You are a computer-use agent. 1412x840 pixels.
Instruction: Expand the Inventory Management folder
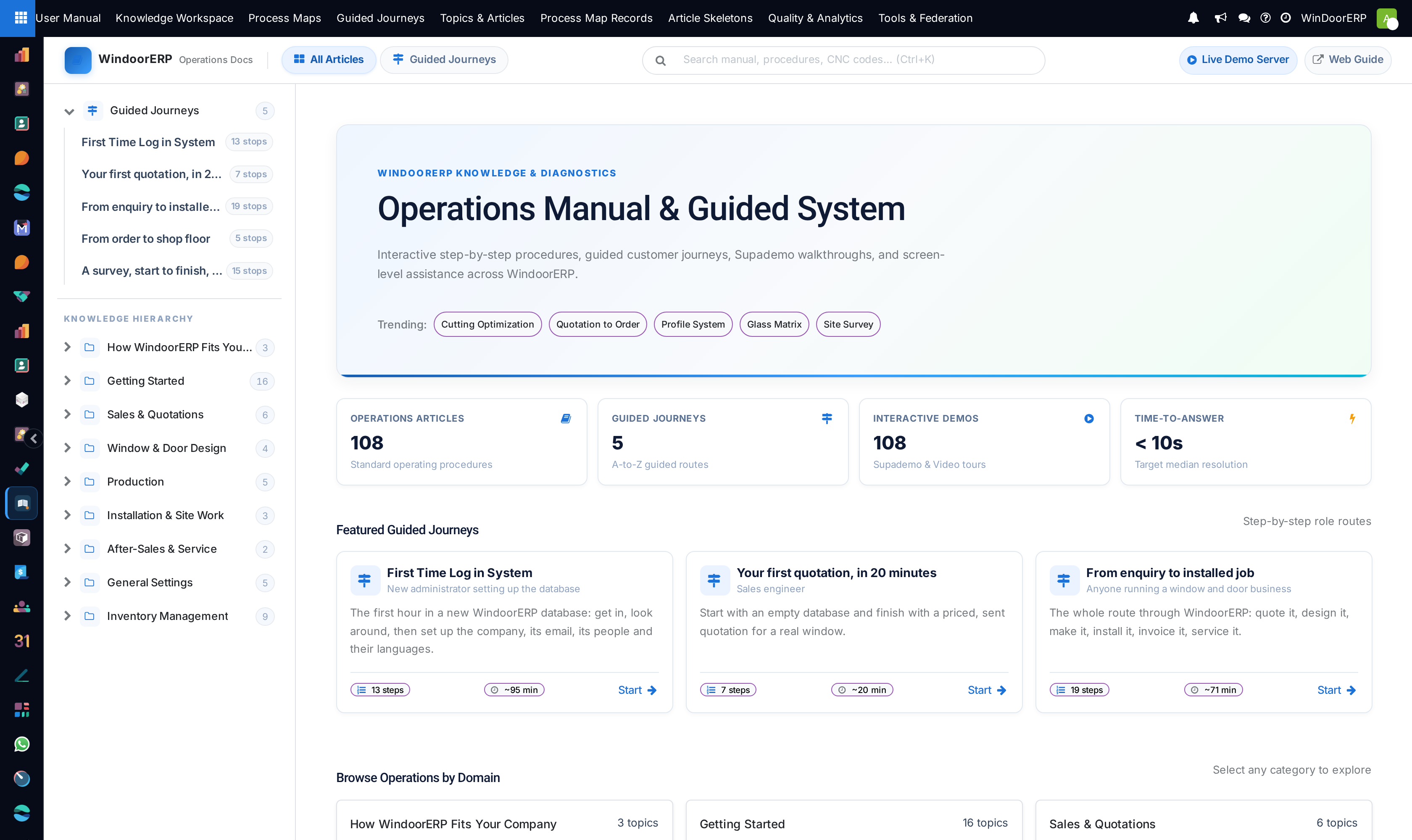(67, 616)
